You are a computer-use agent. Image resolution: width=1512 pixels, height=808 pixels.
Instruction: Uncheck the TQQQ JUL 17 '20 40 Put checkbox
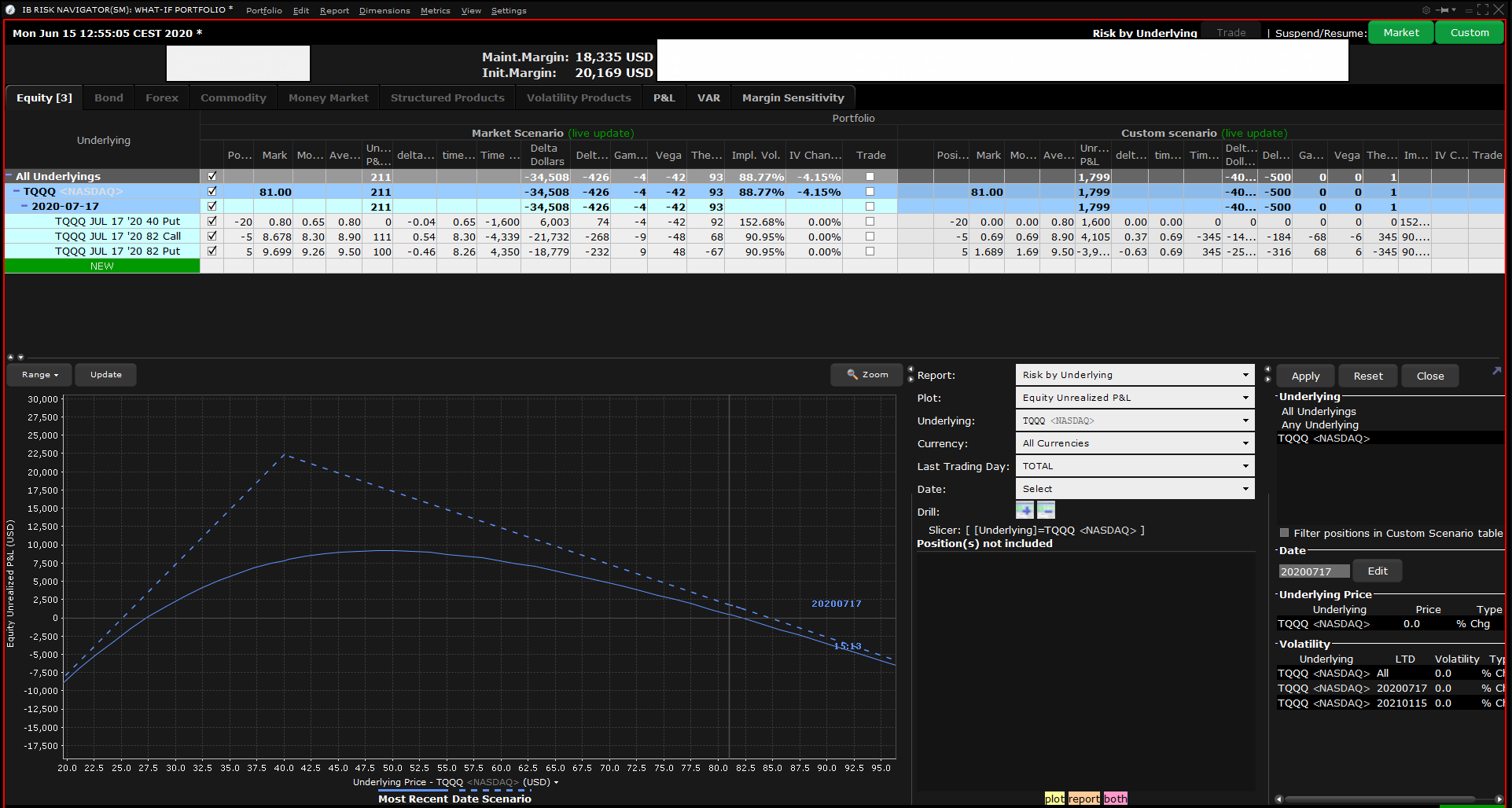[x=212, y=222]
